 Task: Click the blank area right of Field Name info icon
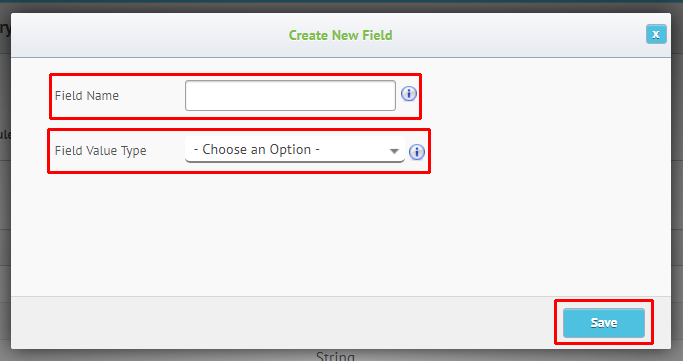544,95
